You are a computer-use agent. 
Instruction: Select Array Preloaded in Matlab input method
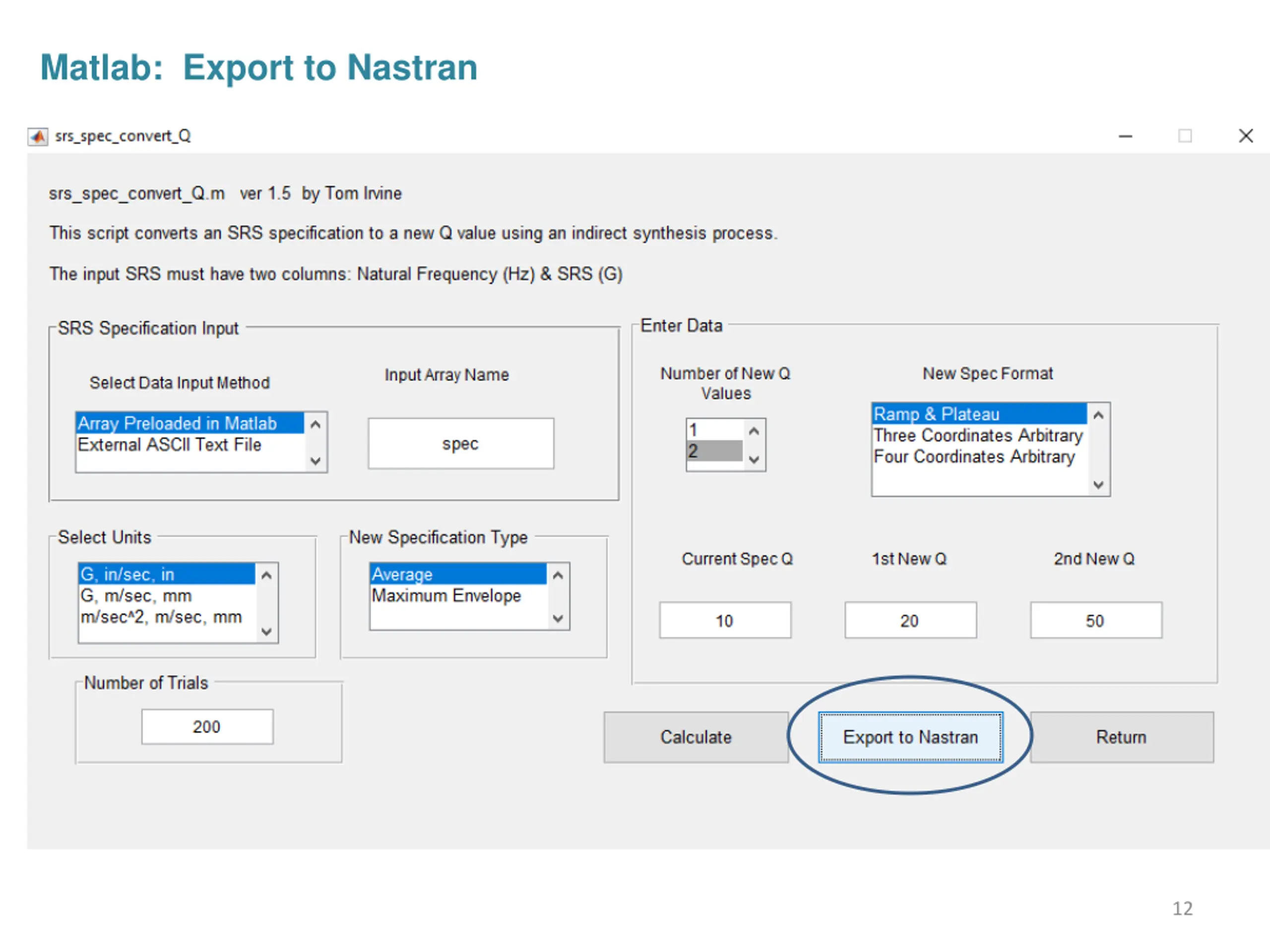click(x=190, y=423)
